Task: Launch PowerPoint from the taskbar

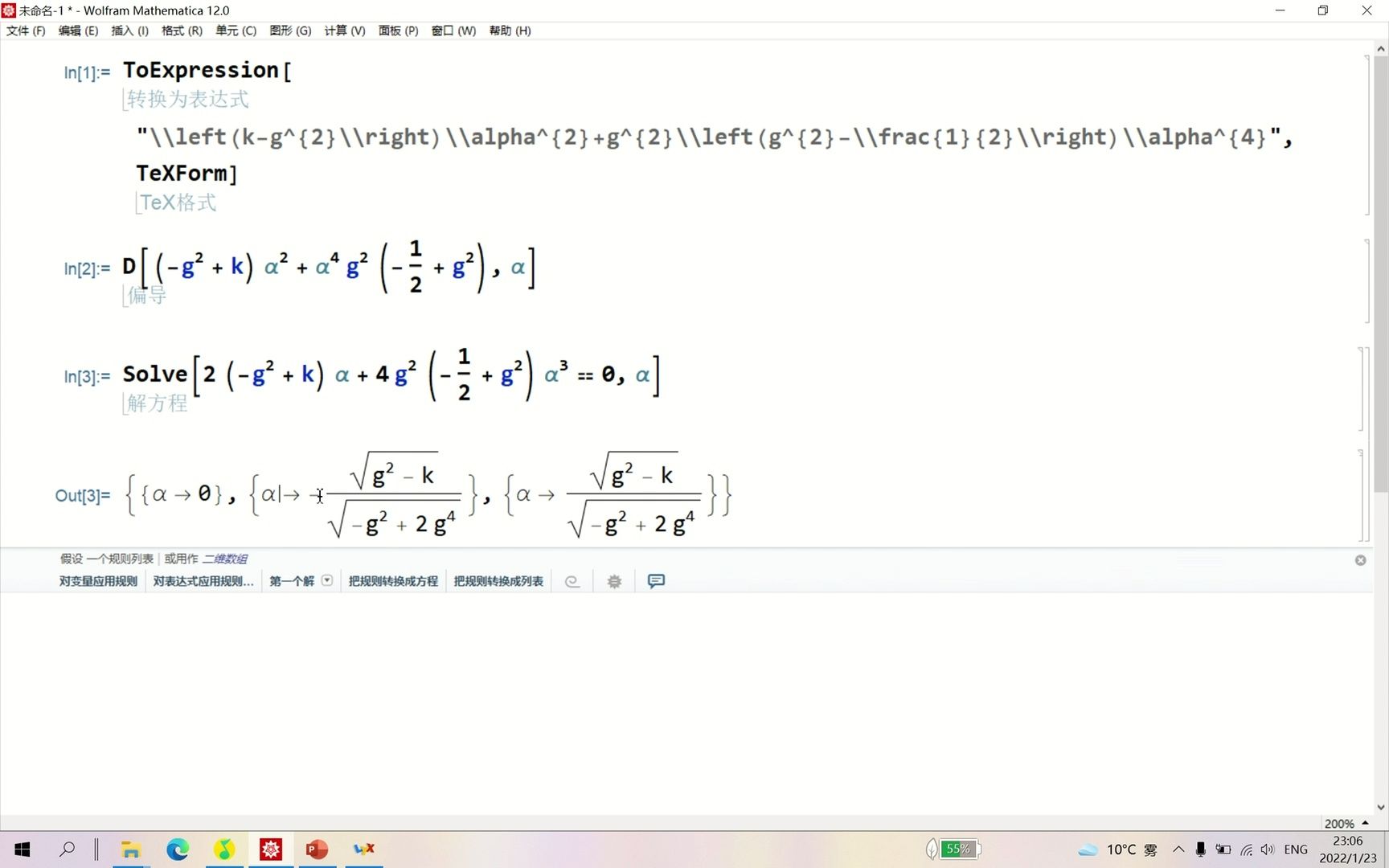Action: point(317,849)
